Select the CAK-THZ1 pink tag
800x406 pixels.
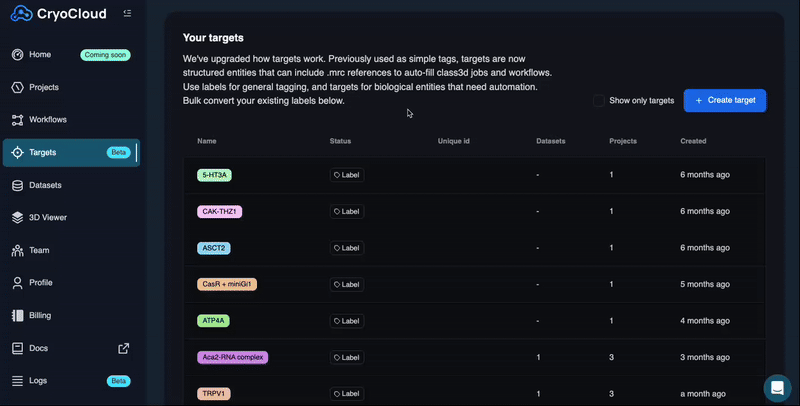click(x=219, y=211)
